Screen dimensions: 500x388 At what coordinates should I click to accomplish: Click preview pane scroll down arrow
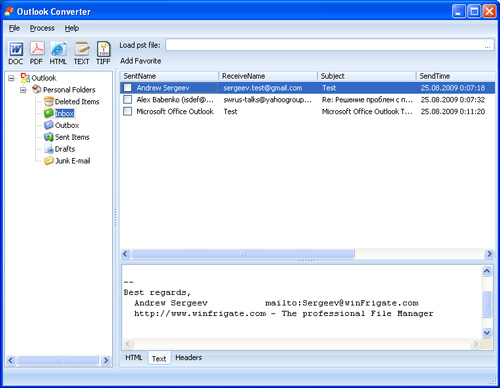(x=487, y=333)
